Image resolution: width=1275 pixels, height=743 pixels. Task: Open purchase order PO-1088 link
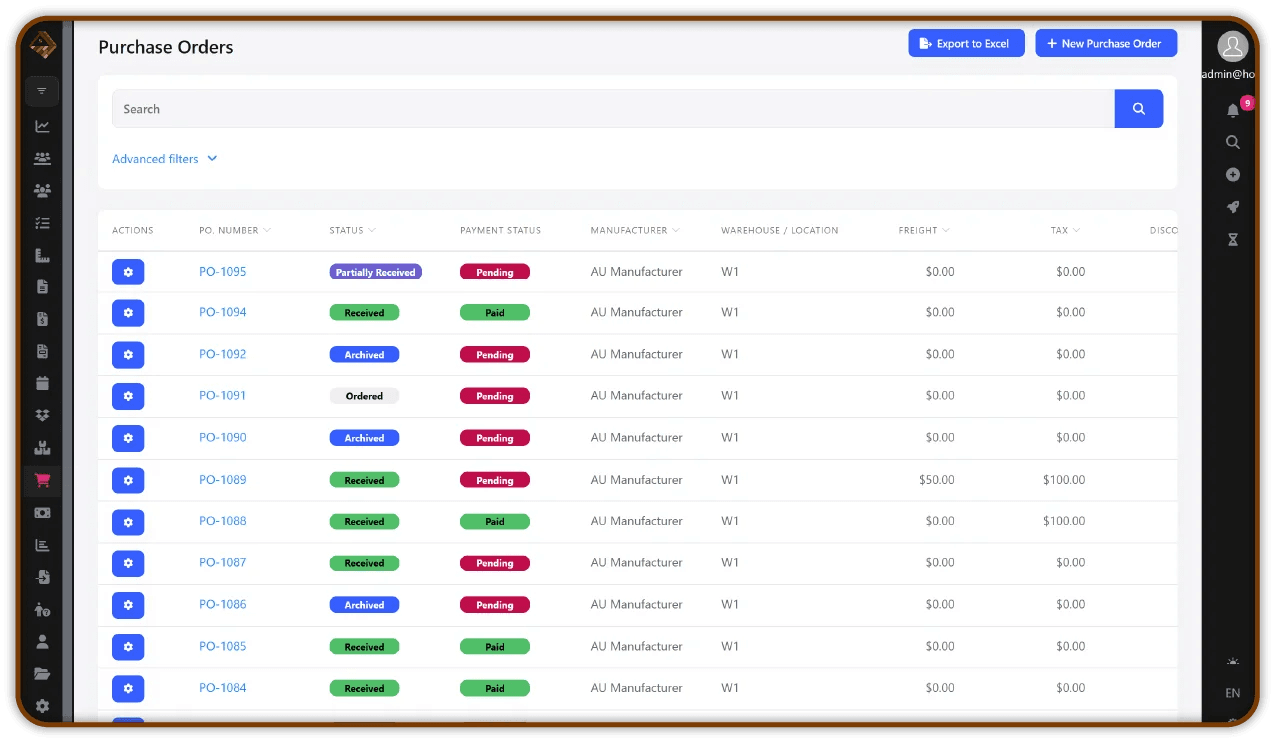tap(222, 521)
